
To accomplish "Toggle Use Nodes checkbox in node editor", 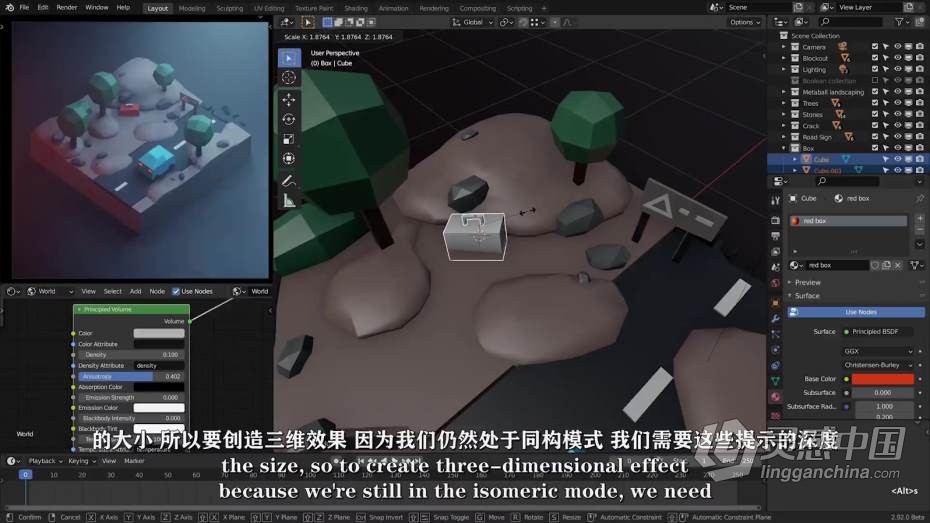I will tap(176, 291).
